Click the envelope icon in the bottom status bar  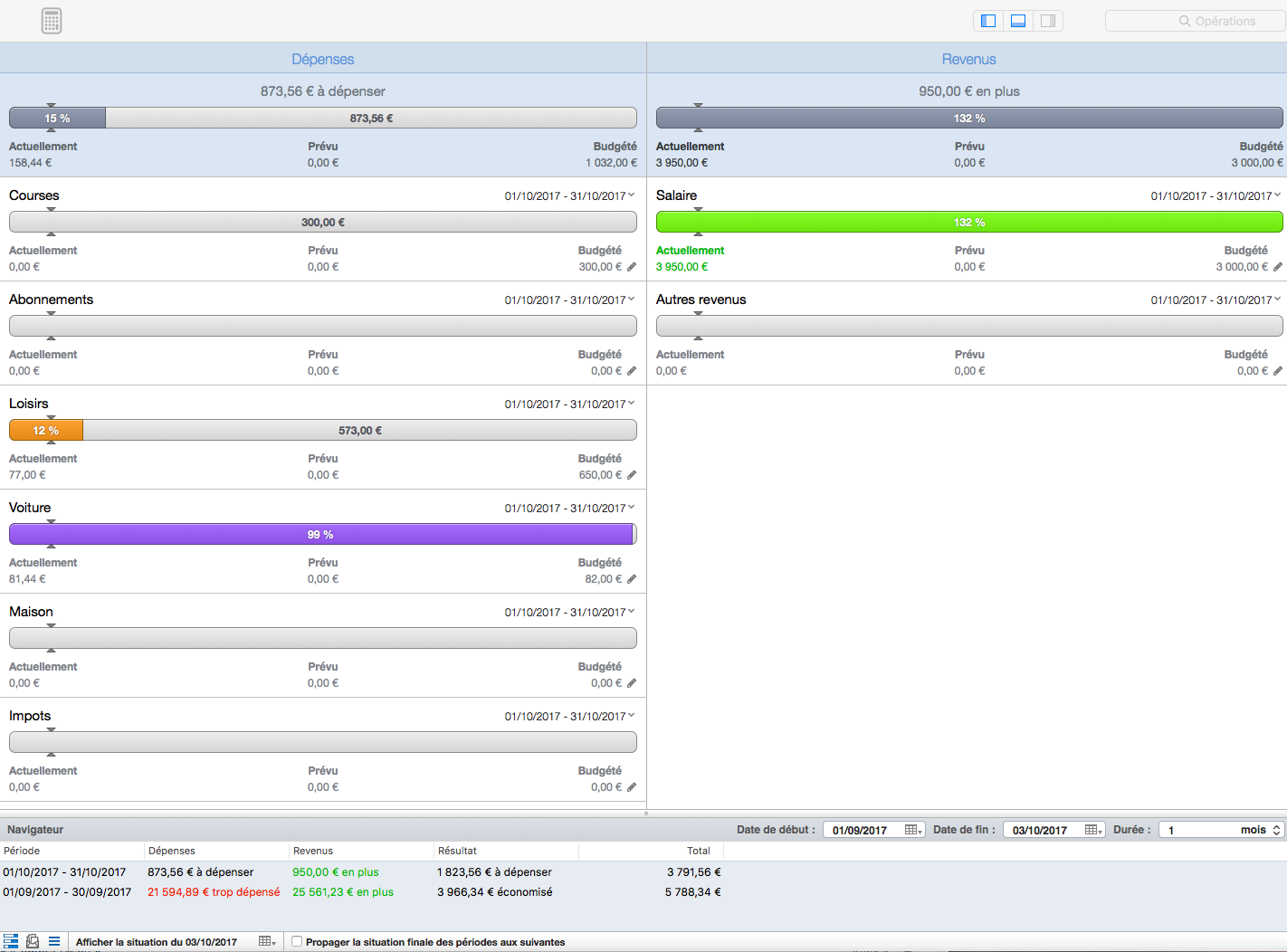point(33,941)
